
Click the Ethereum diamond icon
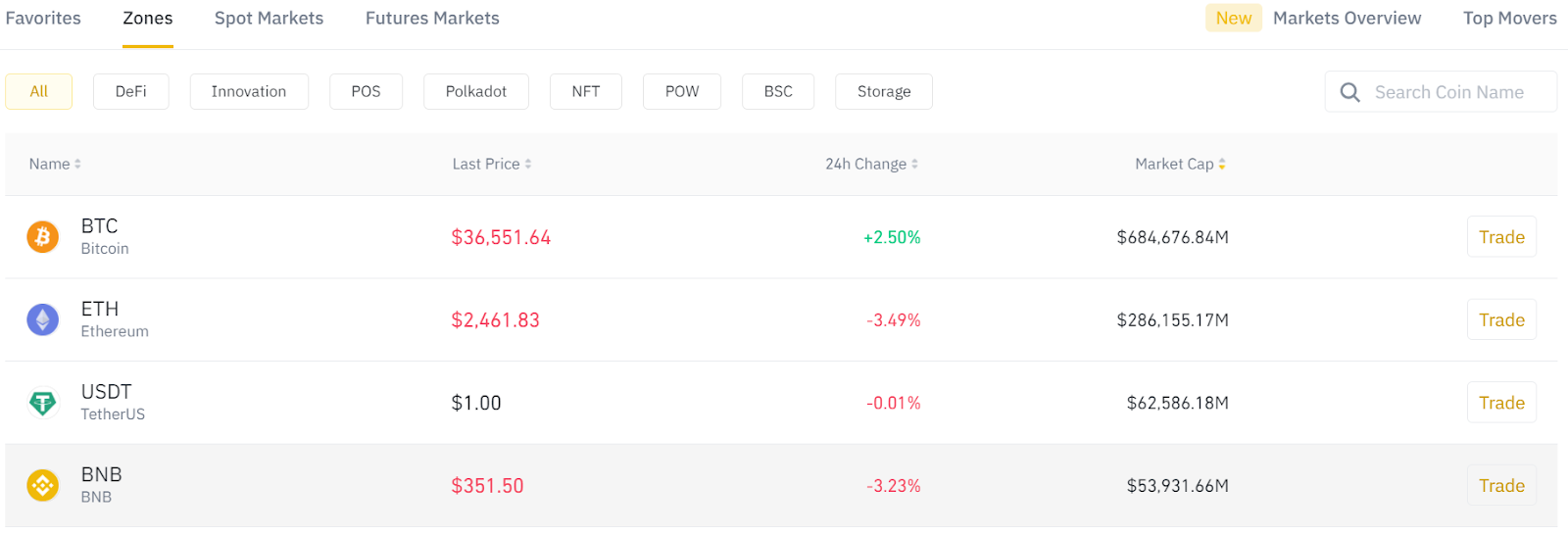42,319
